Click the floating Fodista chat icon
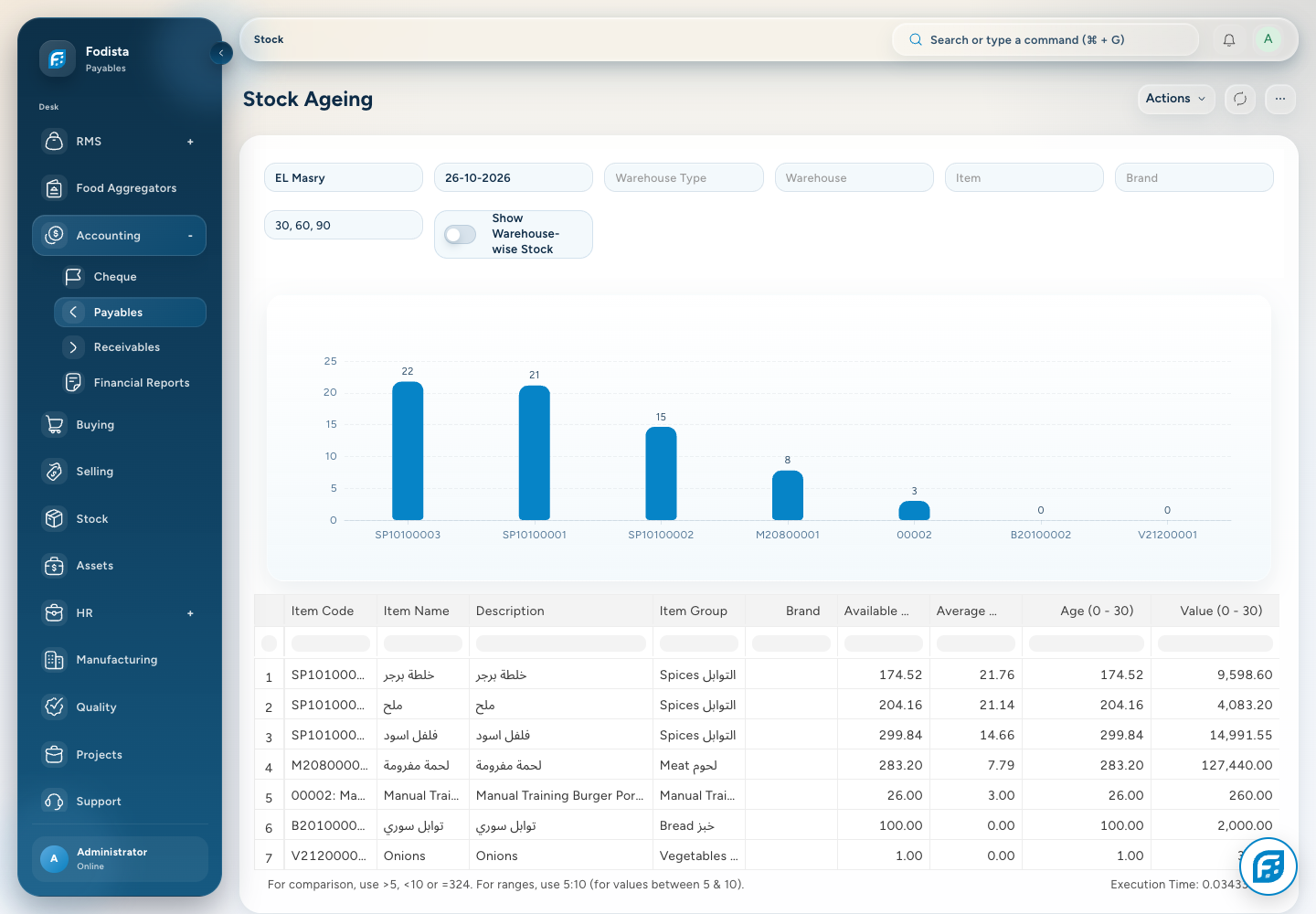This screenshot has height=914, width=1316. coord(1268,866)
